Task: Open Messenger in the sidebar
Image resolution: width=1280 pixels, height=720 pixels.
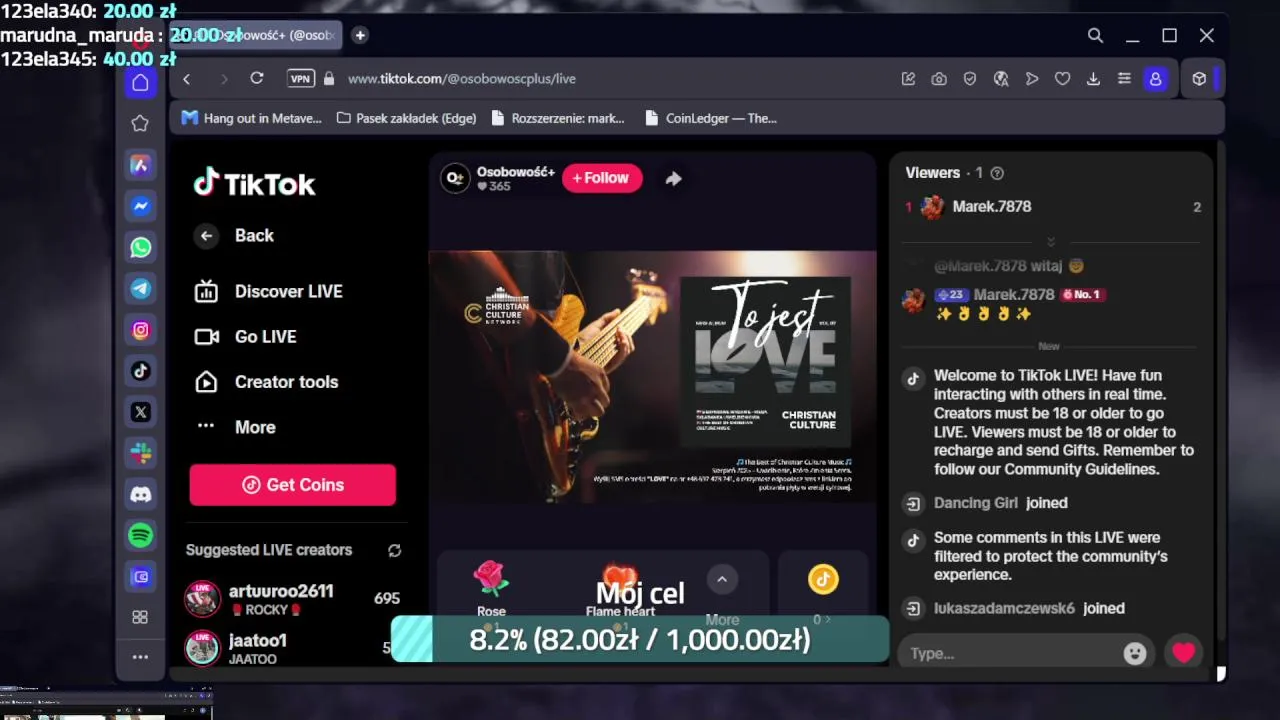Action: [140, 206]
